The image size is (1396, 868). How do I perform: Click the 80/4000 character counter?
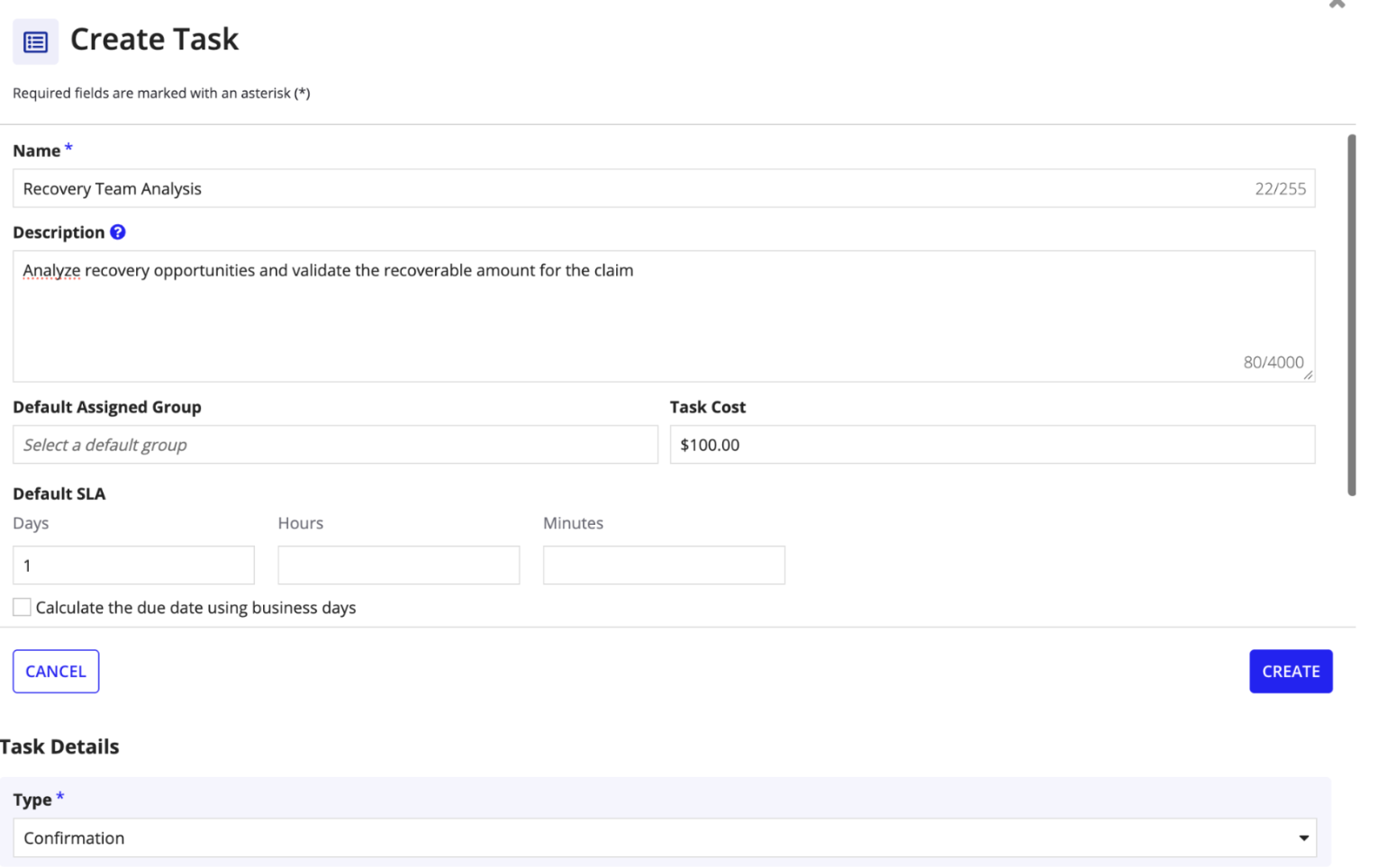pyautogui.click(x=1274, y=362)
